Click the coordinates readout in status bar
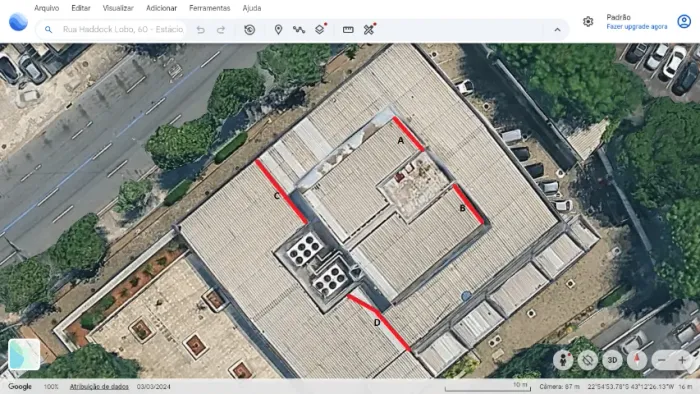 pos(631,386)
